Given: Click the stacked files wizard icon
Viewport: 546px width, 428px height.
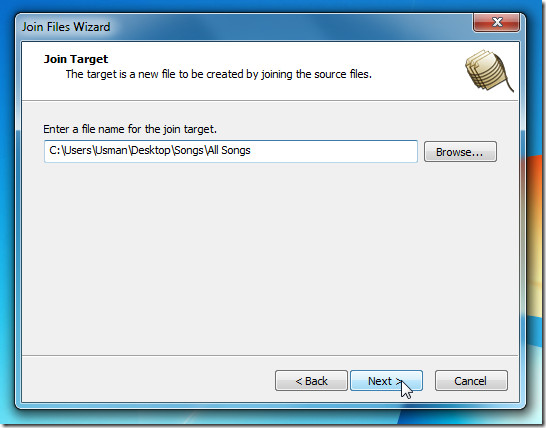Looking at the screenshot, I should [x=489, y=71].
